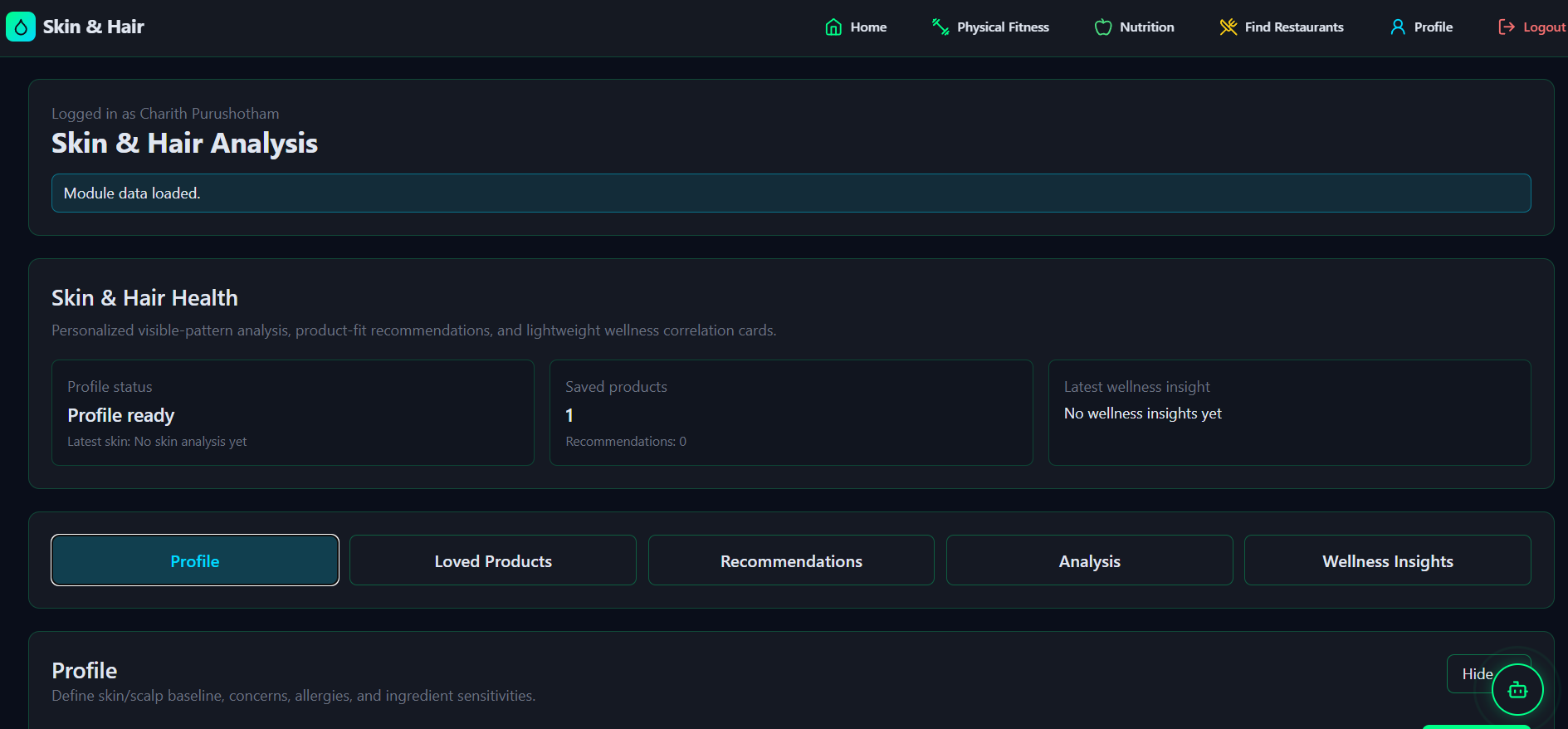Click the Home house icon
1568x729 pixels.
[x=833, y=27]
